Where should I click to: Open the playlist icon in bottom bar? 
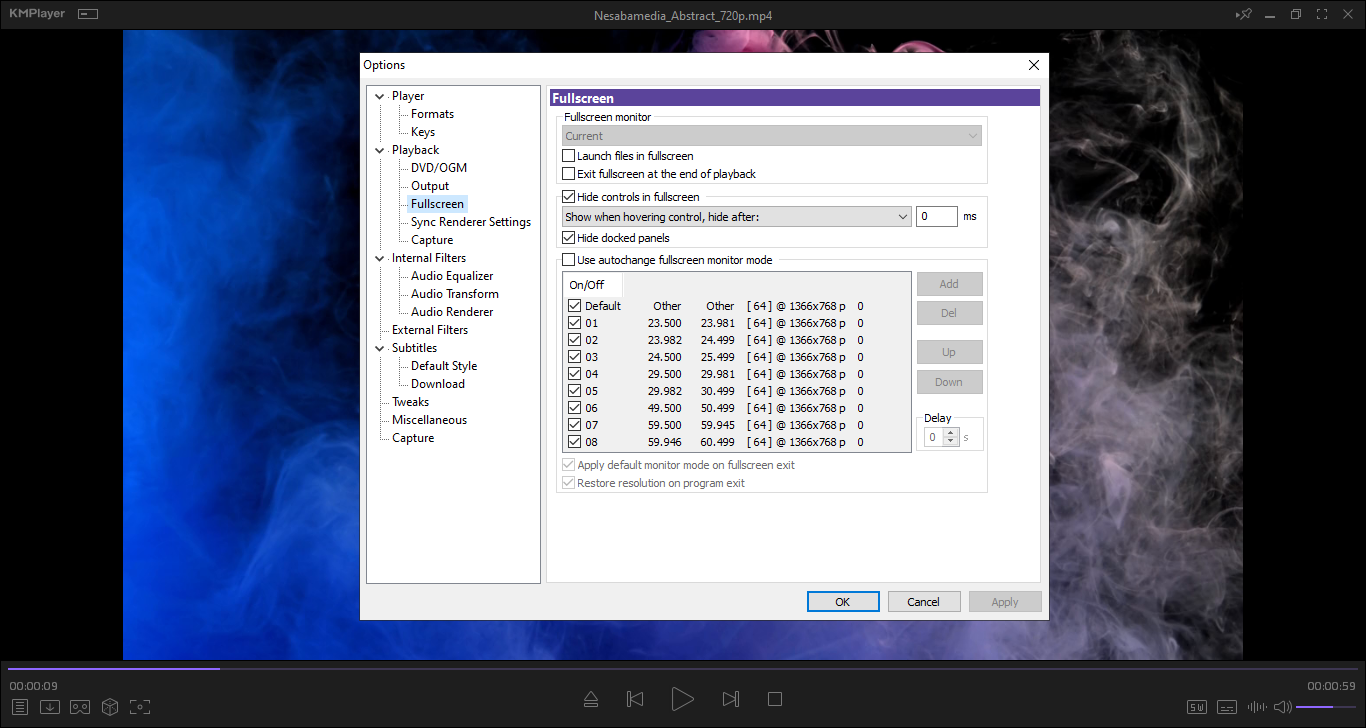click(x=20, y=707)
